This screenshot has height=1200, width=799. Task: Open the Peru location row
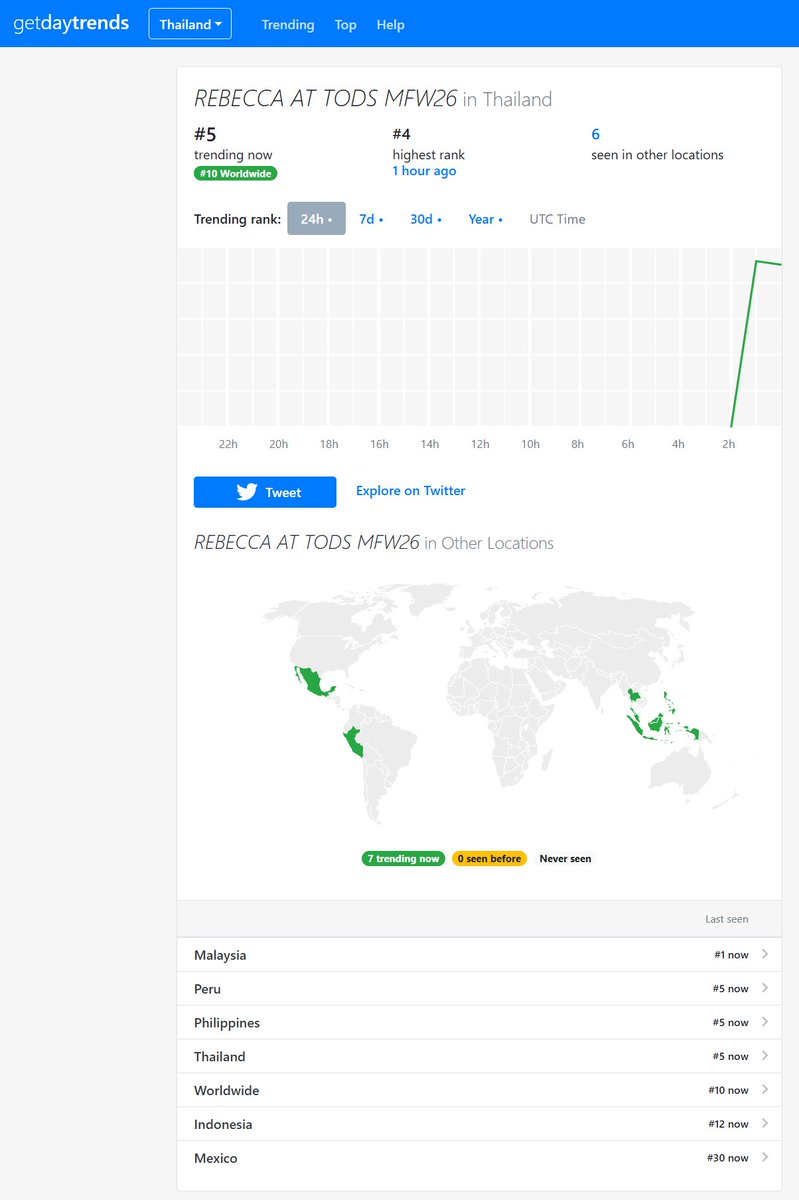(x=479, y=989)
